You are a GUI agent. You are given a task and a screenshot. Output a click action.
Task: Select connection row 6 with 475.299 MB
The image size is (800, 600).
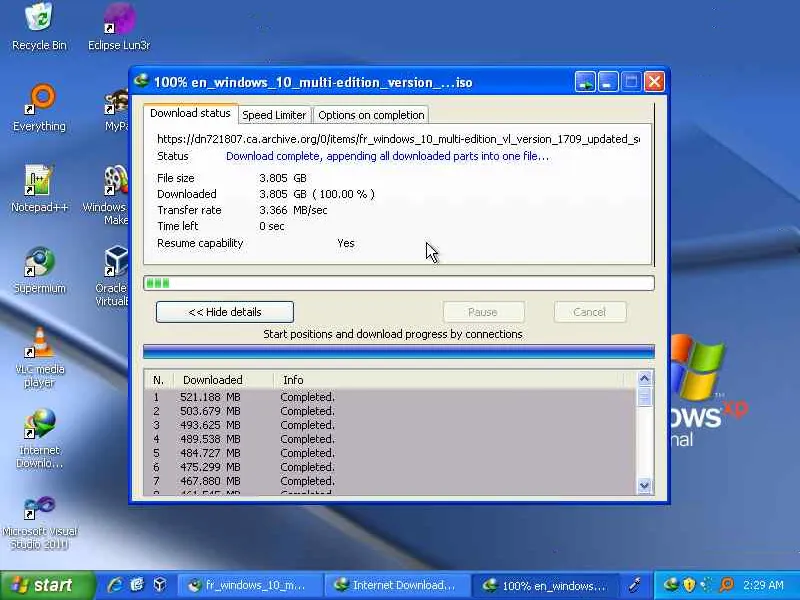(x=390, y=467)
